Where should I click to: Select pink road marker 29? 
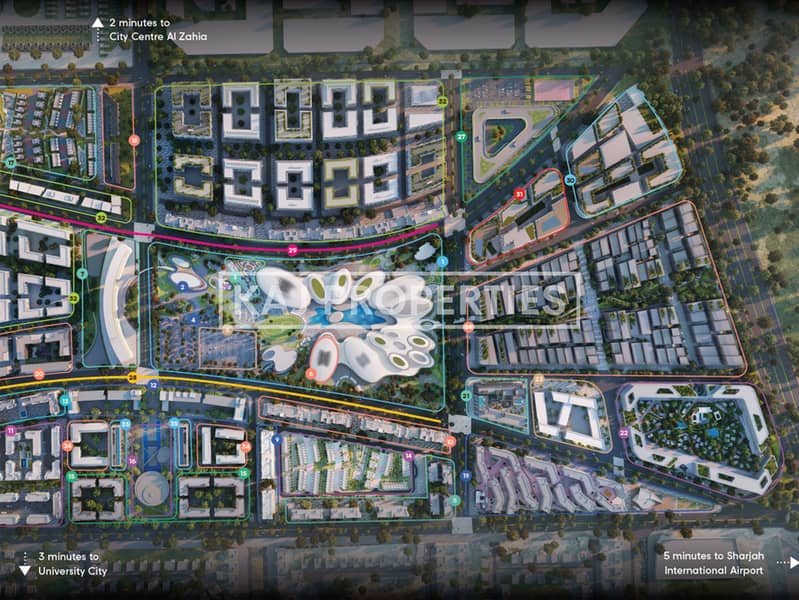click(292, 250)
